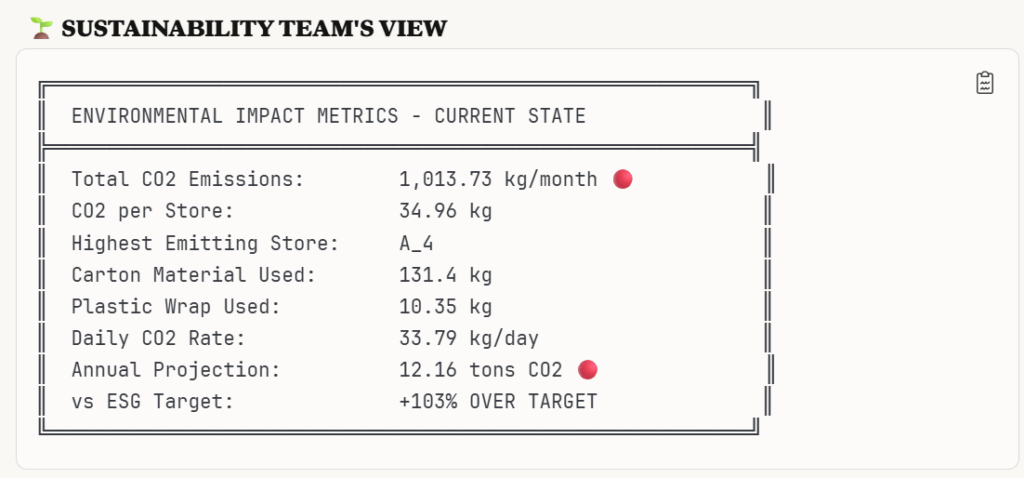Select the A_4 store value
This screenshot has height=478, width=1024.
(x=416, y=243)
